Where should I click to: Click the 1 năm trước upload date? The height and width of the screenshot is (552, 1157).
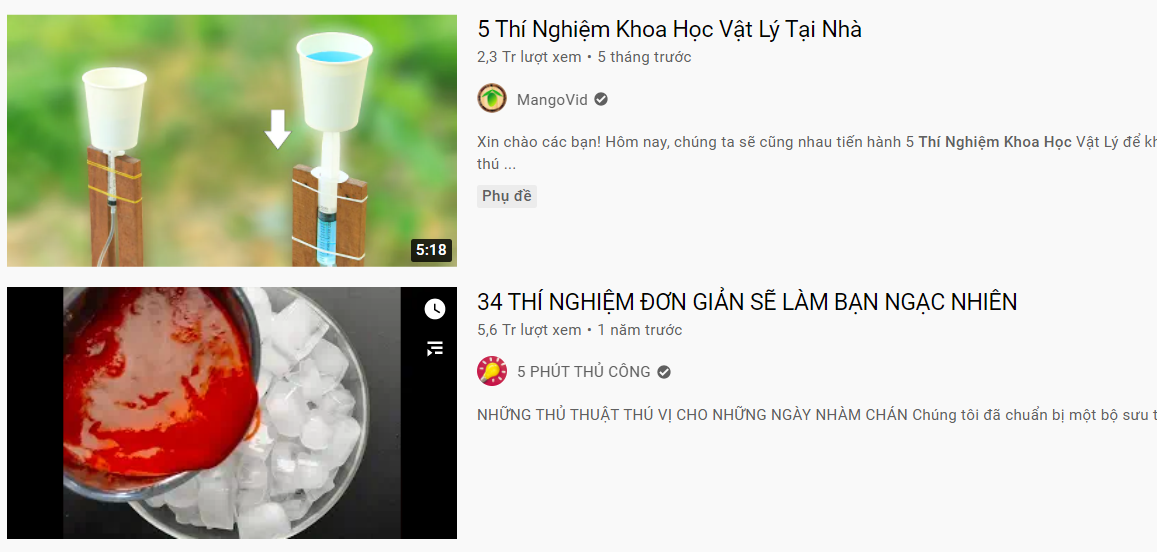640,330
